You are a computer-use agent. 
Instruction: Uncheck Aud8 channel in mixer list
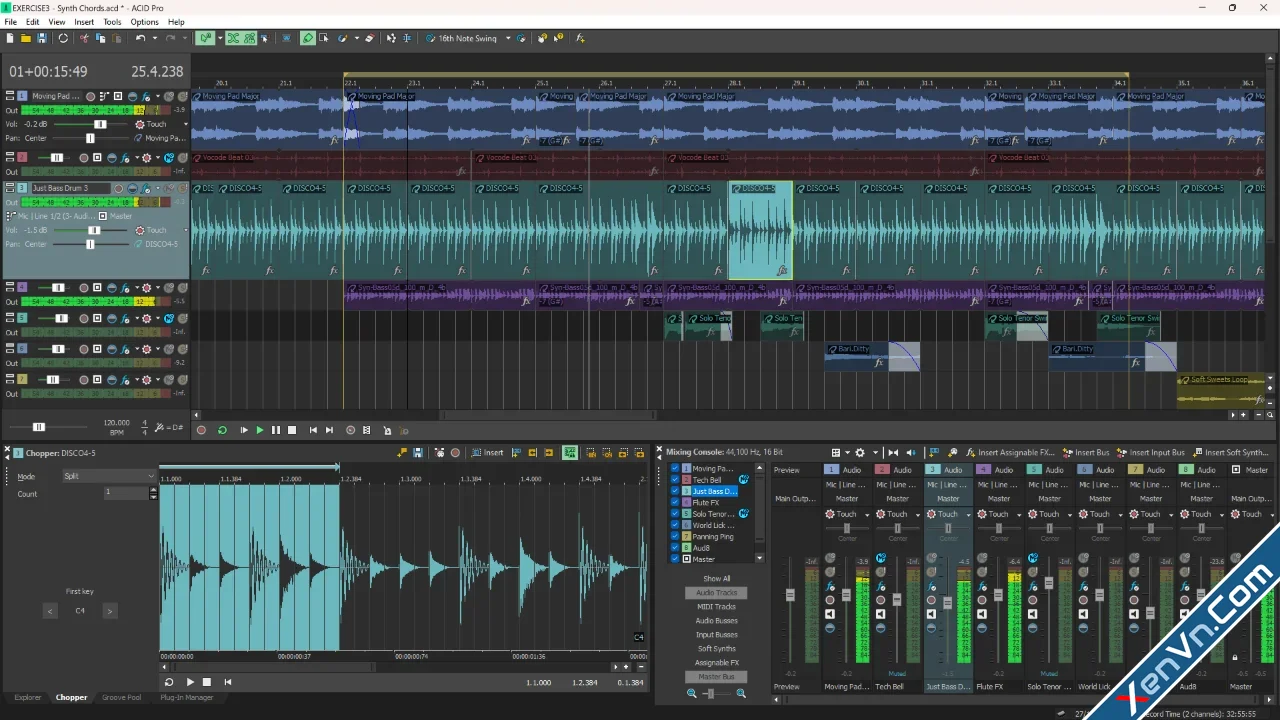pyautogui.click(x=675, y=548)
